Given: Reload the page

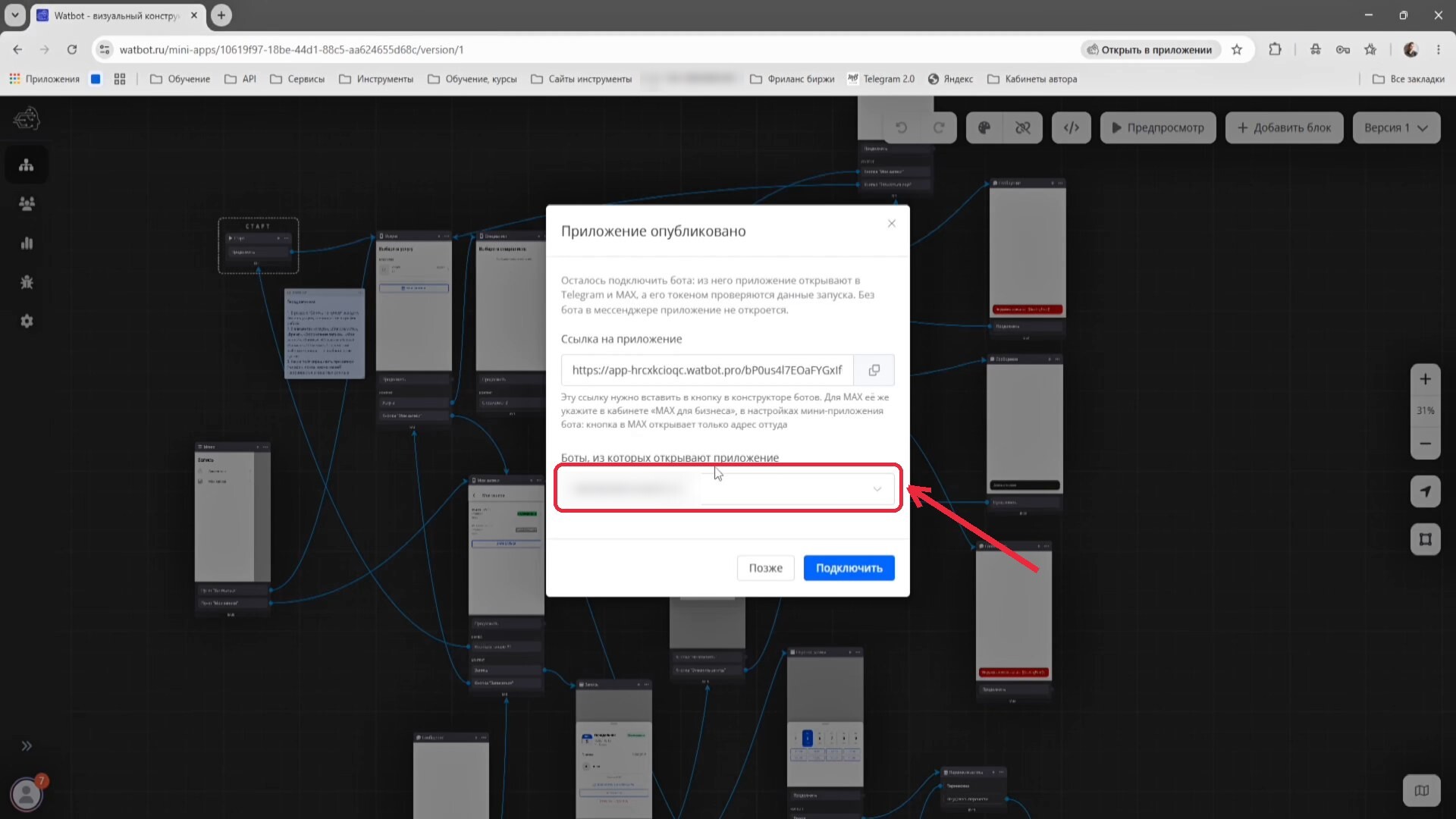Looking at the screenshot, I should point(72,49).
